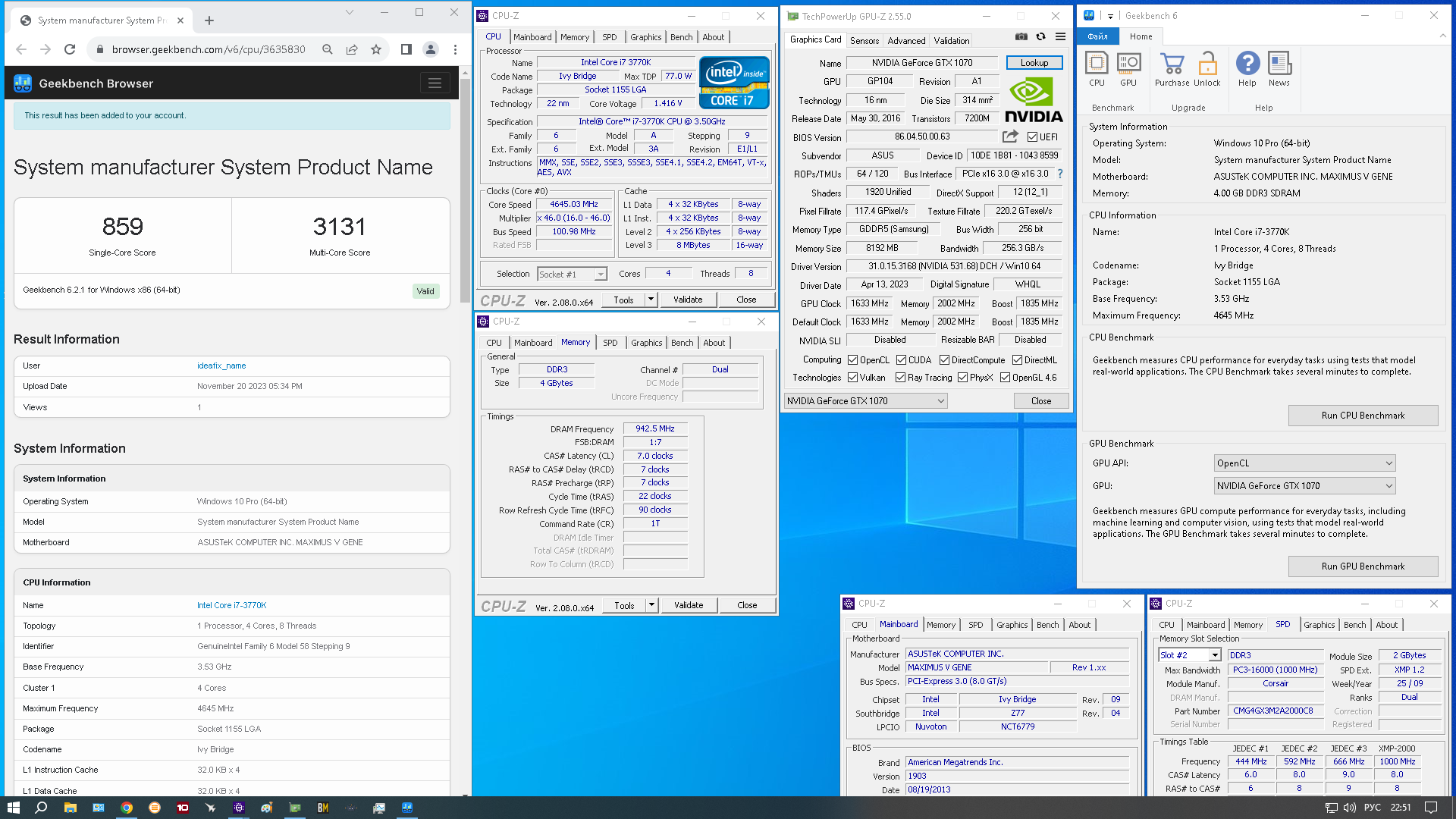1456x819 pixels.
Task: Open GPU API OpenCL dropdown in Geekbench
Action: 1305,463
